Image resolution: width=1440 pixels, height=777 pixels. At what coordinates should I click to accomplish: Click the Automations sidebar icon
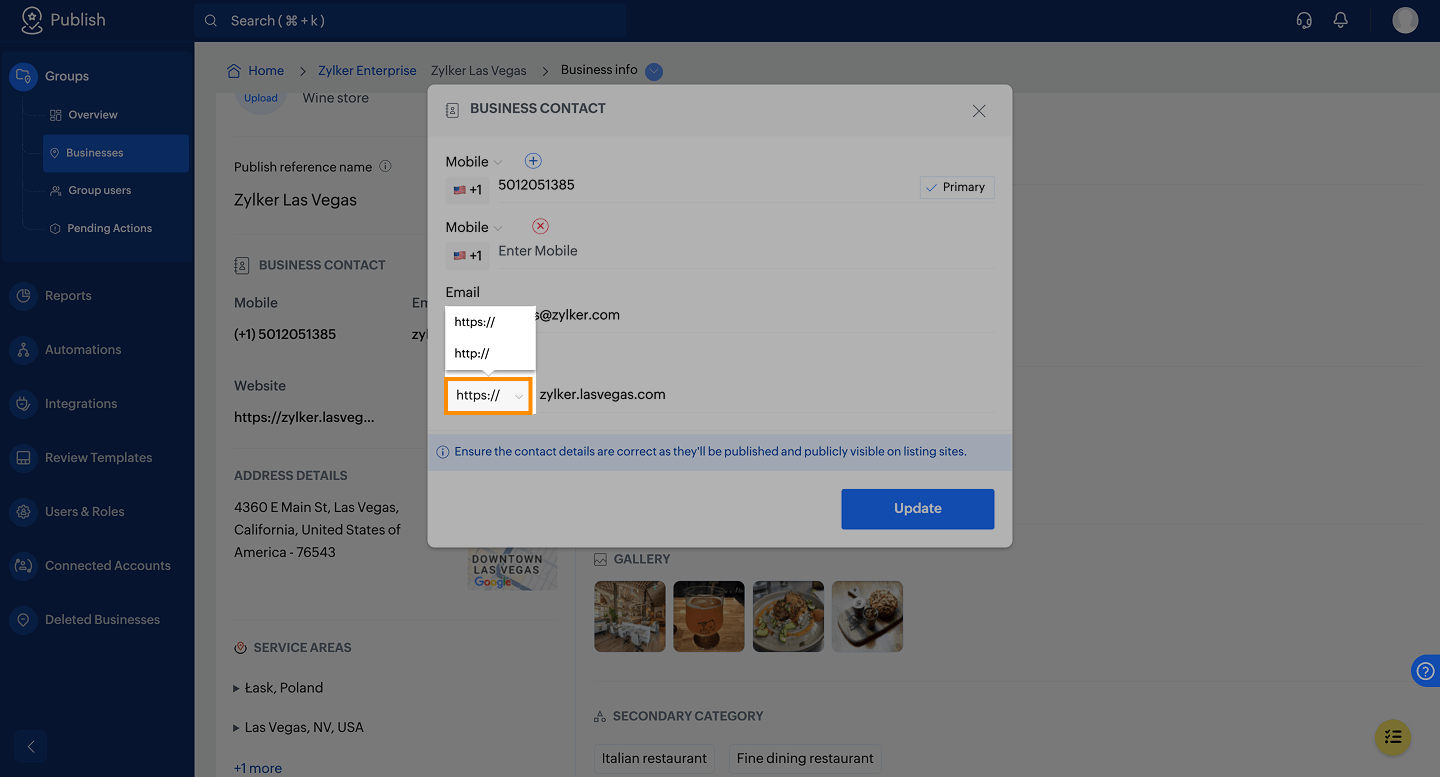pyautogui.click(x=23, y=350)
